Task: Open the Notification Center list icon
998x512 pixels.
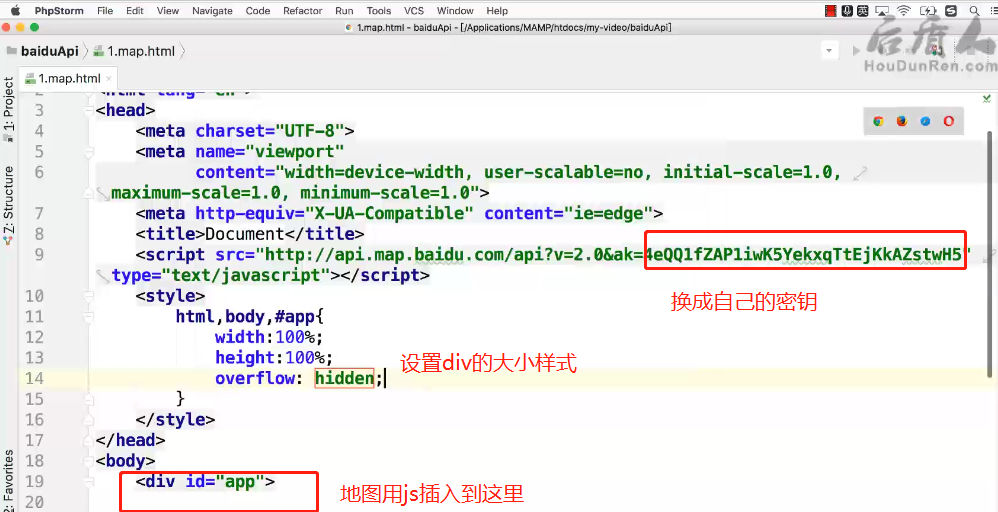Action: (992, 11)
